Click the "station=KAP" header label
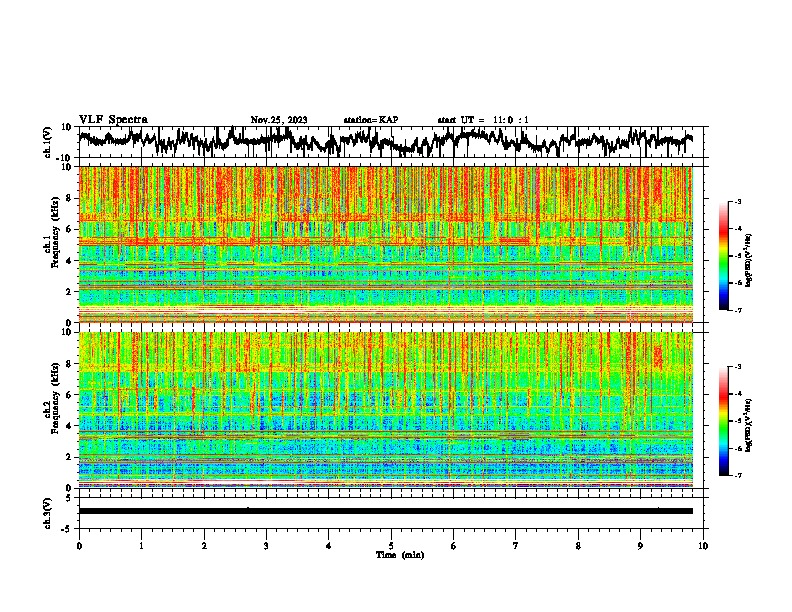792x612 pixels. click(371, 120)
